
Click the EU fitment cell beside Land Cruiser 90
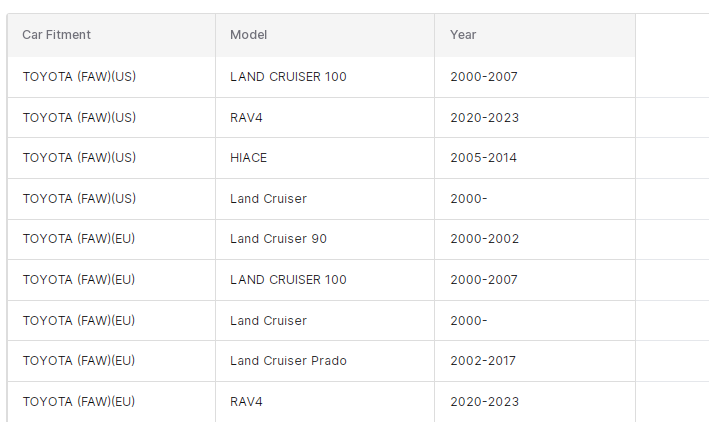[x=79, y=239]
